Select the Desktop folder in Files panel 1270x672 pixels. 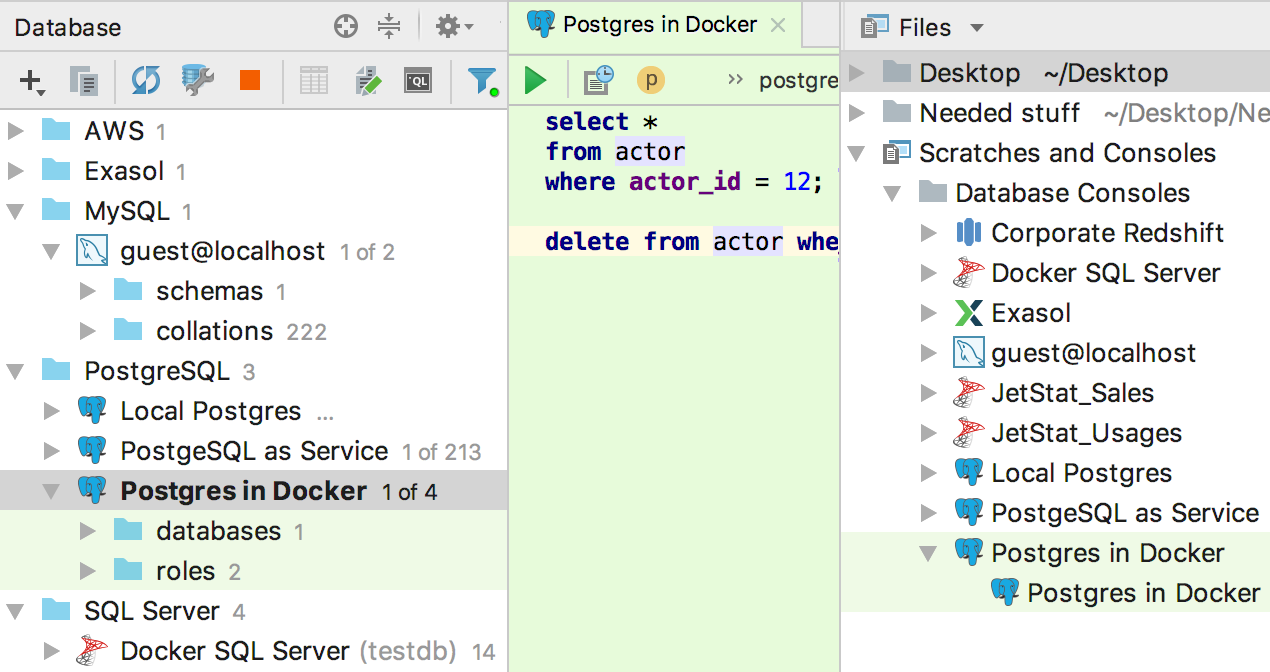(1056, 73)
